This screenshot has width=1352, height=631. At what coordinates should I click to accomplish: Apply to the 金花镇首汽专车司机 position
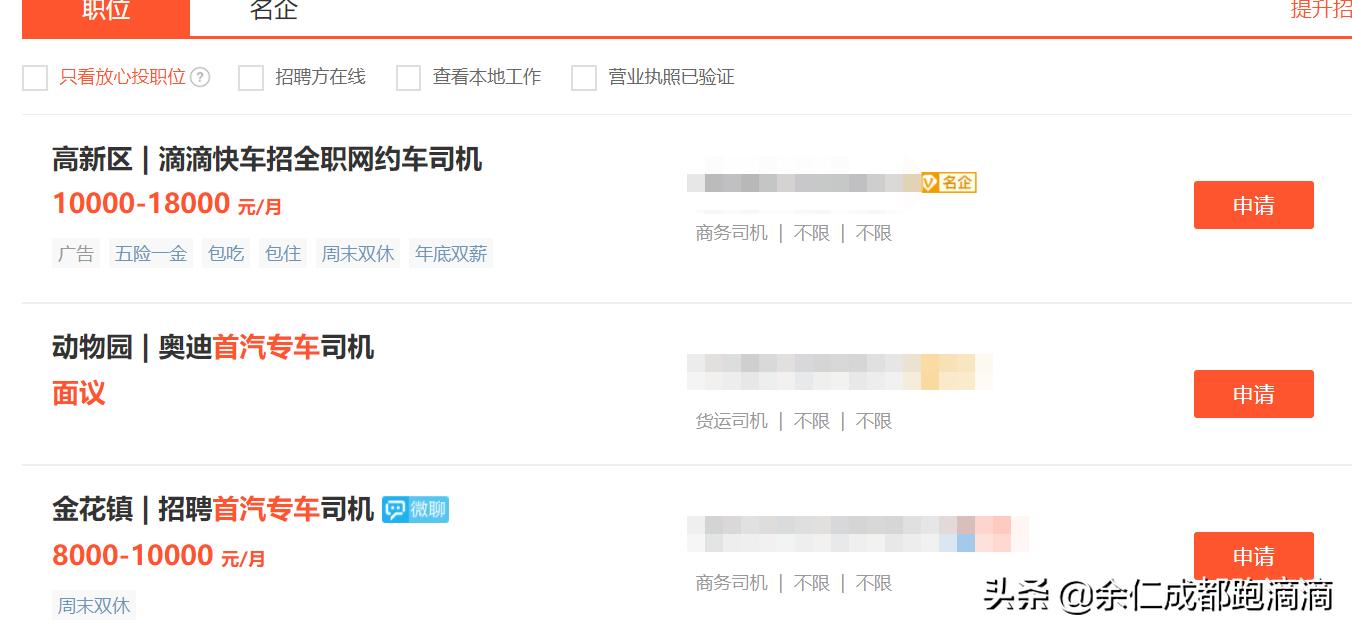click(1253, 556)
